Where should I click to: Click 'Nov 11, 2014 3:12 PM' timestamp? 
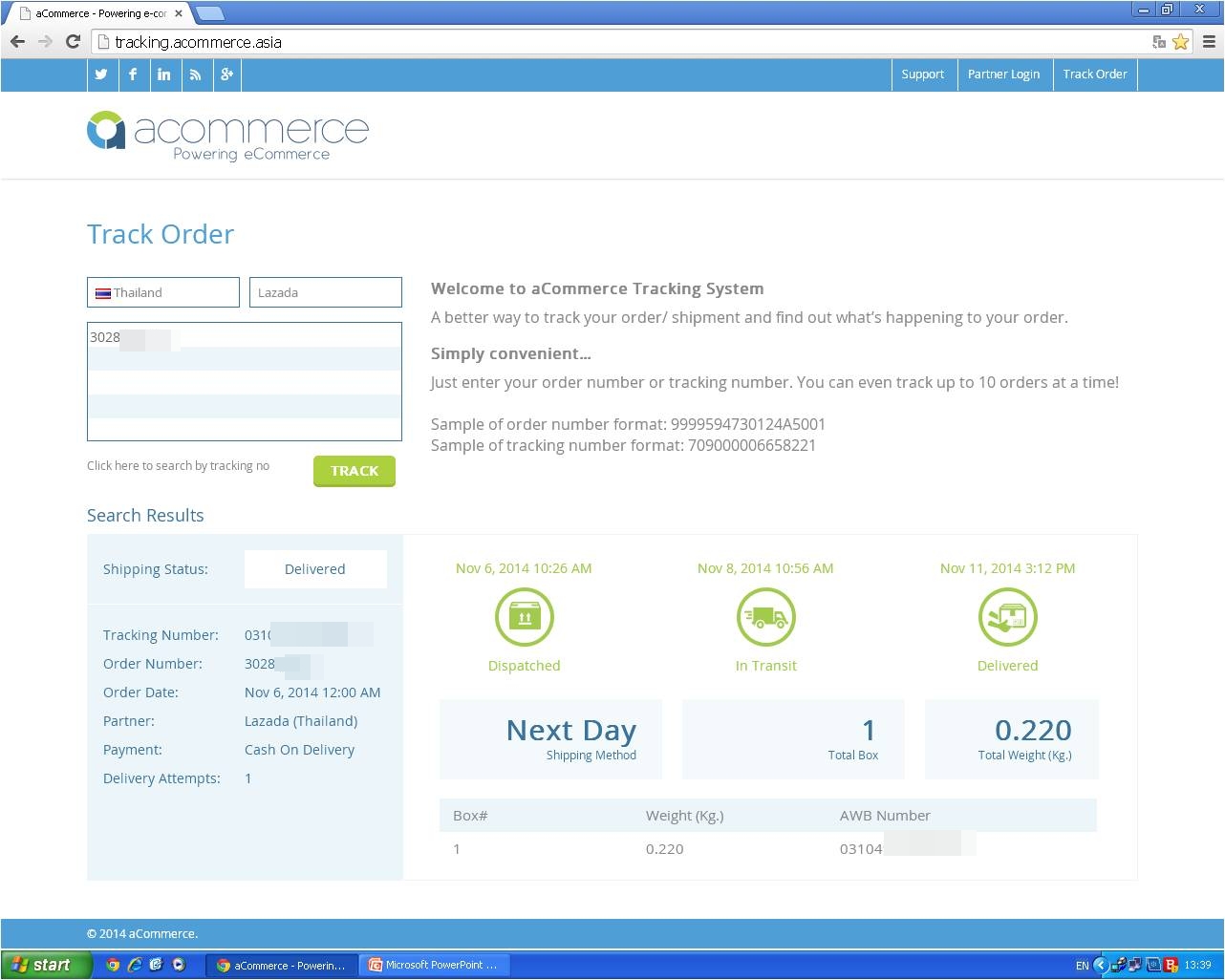tap(1007, 568)
